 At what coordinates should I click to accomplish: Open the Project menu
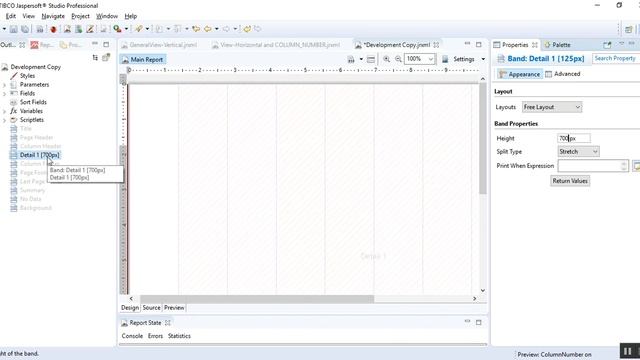click(80, 16)
